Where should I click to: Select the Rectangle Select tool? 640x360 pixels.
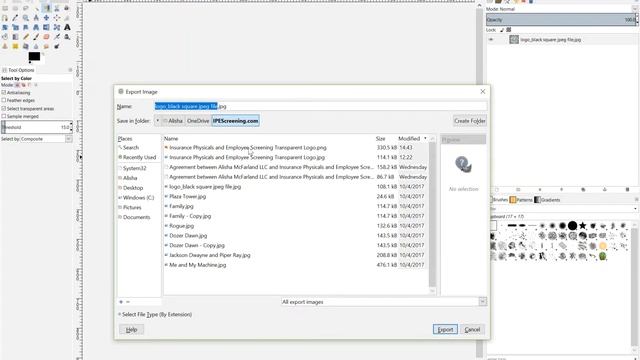point(5,8)
